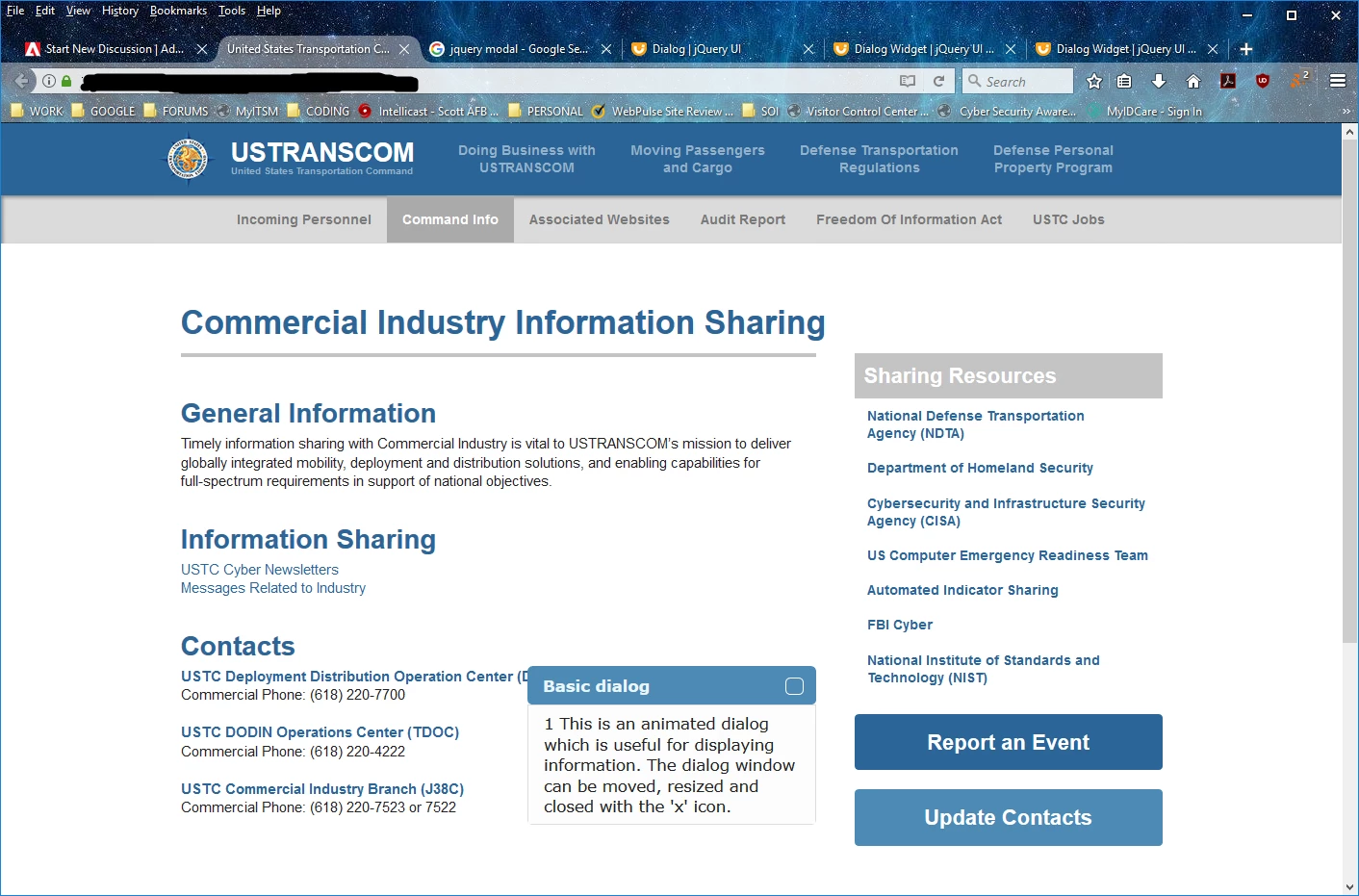Open the PERSONAL bookmarks folder
The width and height of the screenshot is (1359, 896).
(546, 112)
